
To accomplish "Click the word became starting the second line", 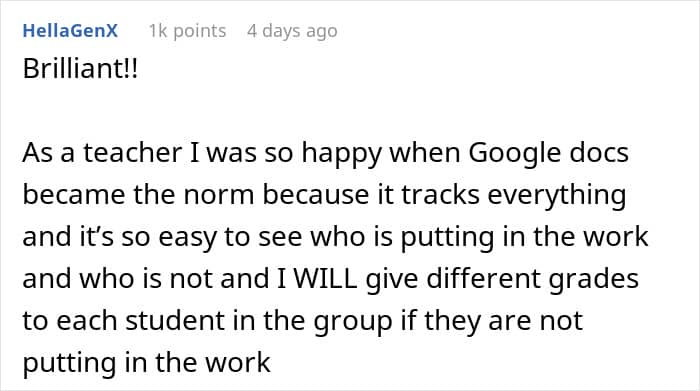I will pos(74,195).
